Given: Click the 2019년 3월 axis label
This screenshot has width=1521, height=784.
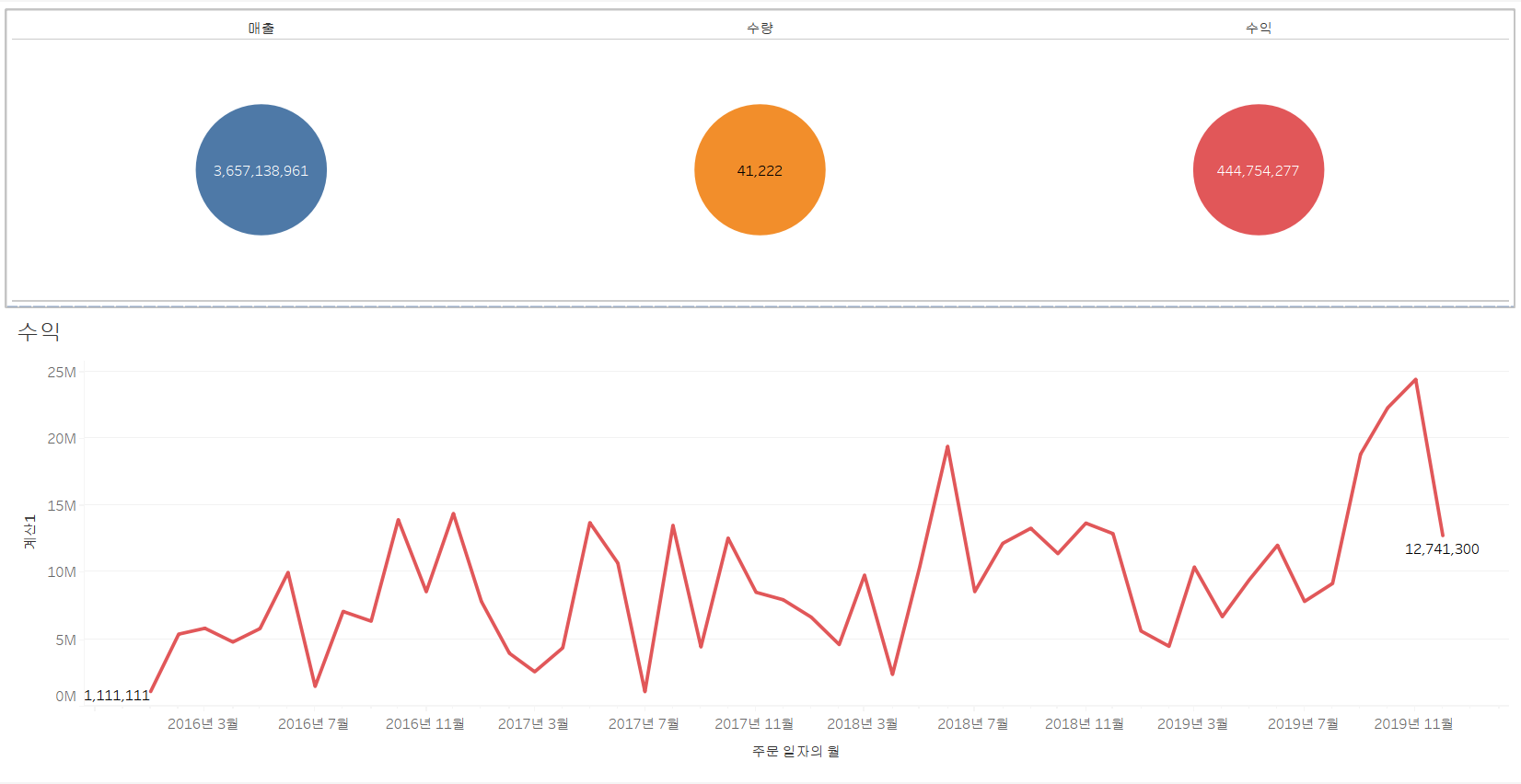Looking at the screenshot, I should tap(1192, 724).
